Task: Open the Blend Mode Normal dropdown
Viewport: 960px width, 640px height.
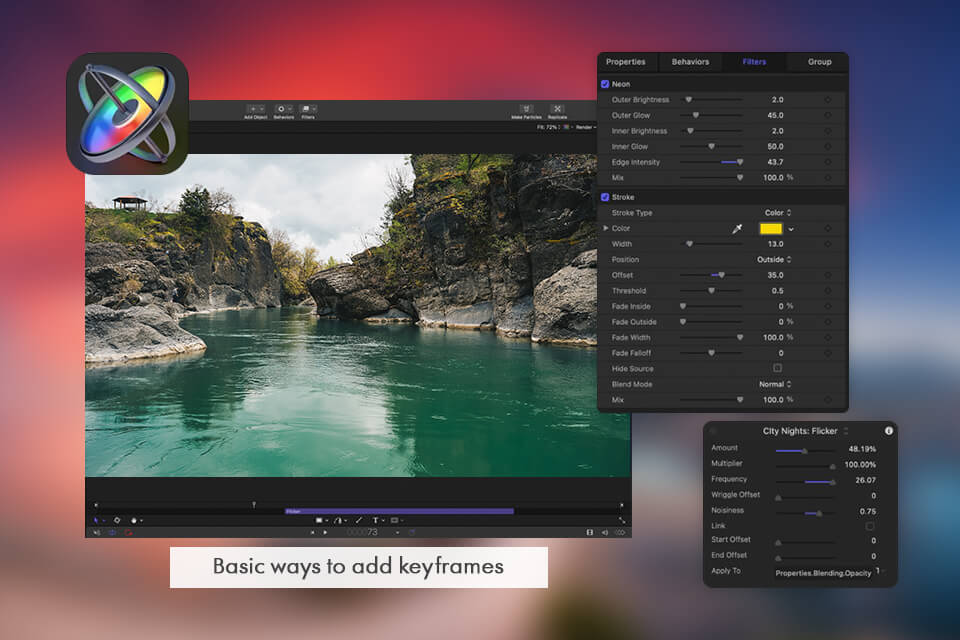Action: (x=775, y=385)
